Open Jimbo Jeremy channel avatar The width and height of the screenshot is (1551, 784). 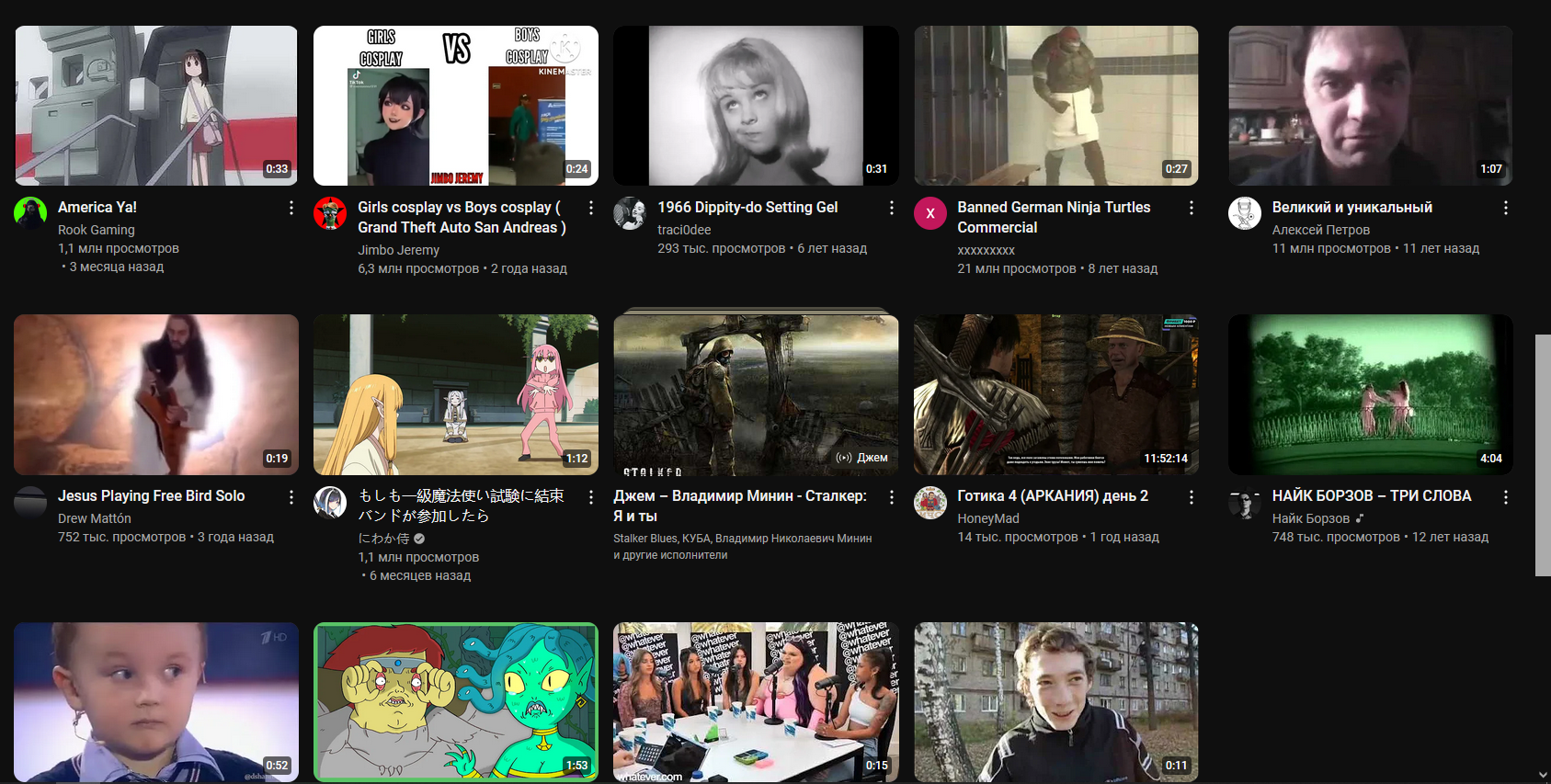[330, 213]
